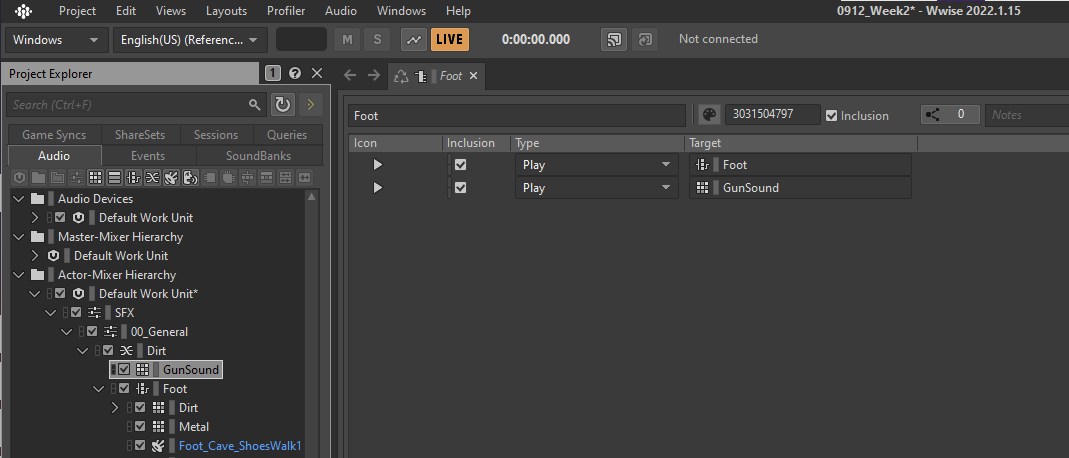Create a new Sound Voice from explorer toolbar
1069x458 pixels.
pos(190,178)
